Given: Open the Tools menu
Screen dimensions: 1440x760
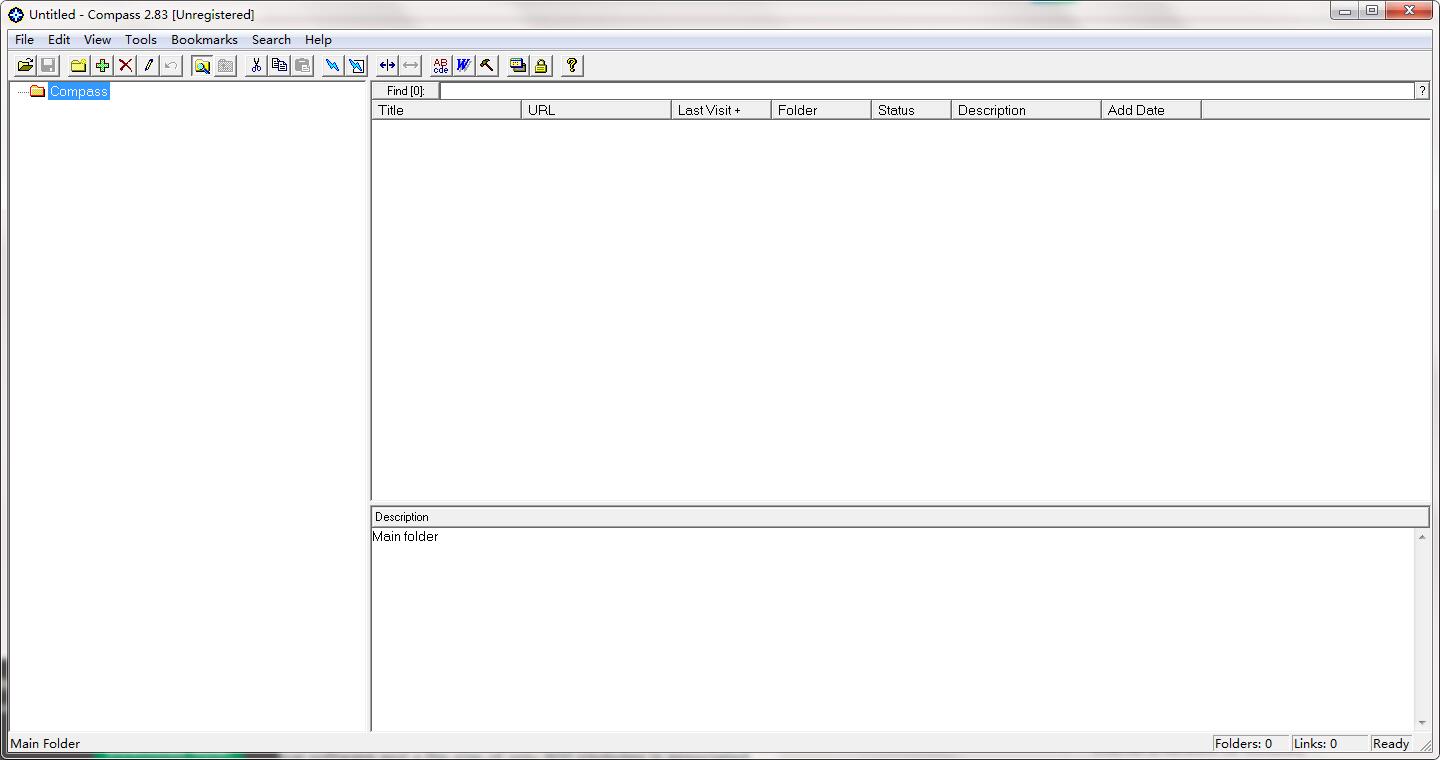Looking at the screenshot, I should coord(140,40).
